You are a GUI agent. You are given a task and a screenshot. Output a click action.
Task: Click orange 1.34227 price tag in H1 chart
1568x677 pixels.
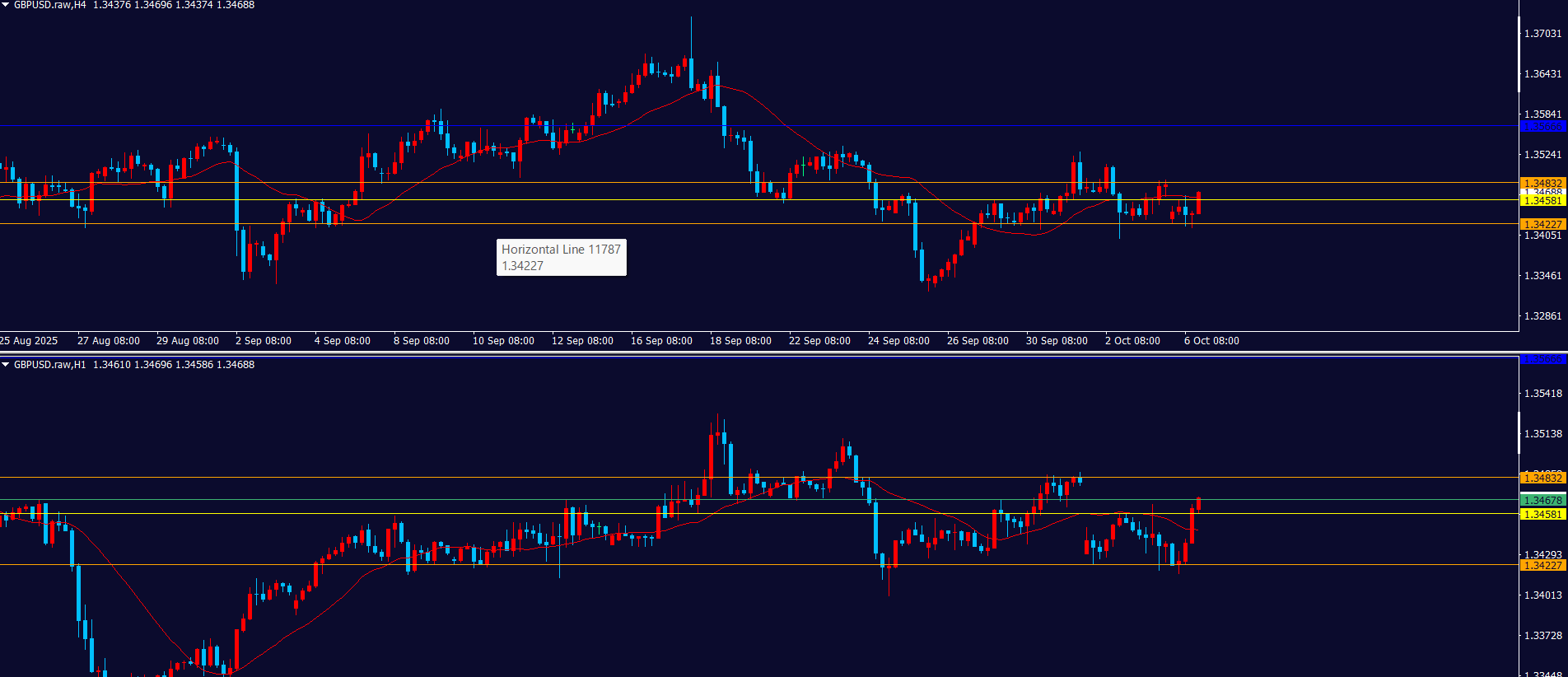[x=1542, y=565]
